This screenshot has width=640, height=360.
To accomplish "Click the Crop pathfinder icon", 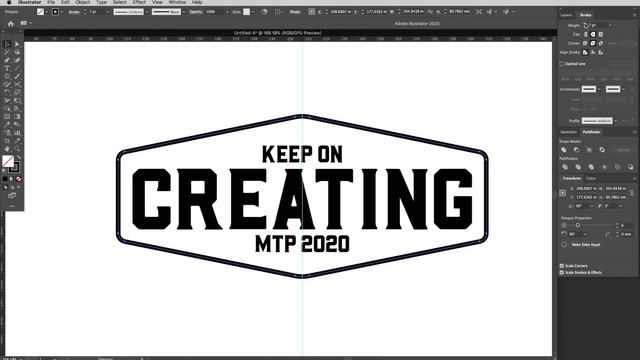I will click(604, 167).
